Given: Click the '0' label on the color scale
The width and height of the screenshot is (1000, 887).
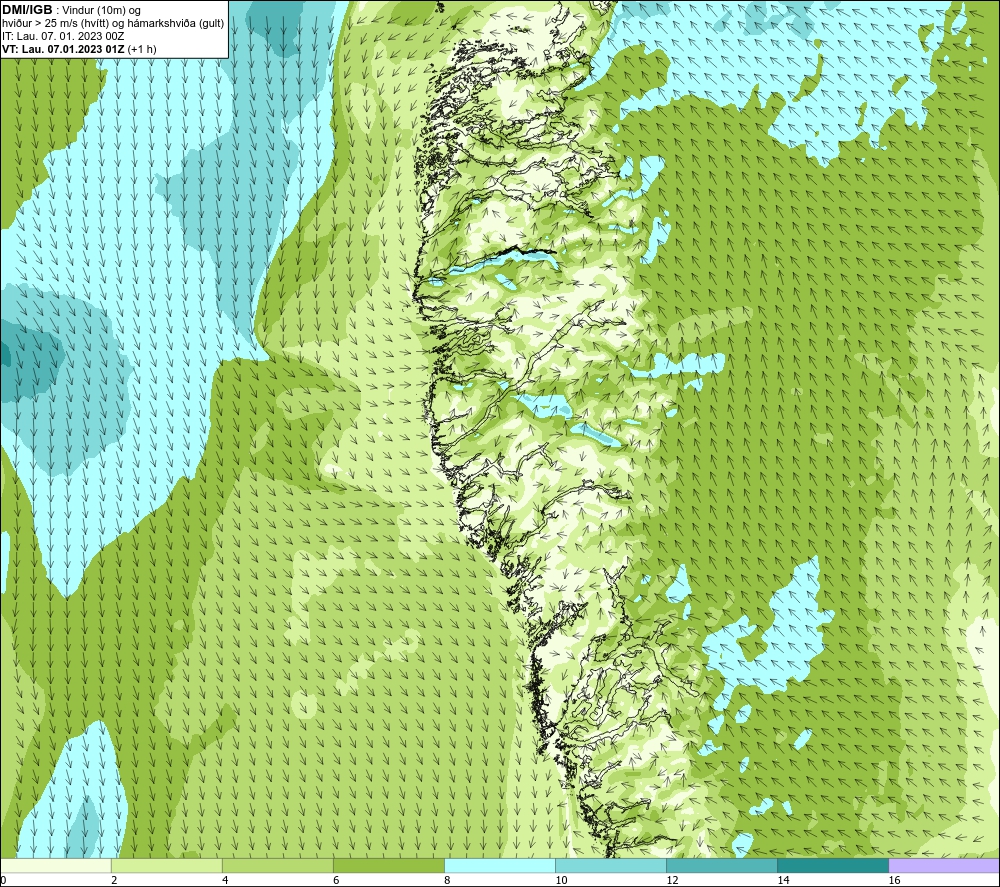Looking at the screenshot, I should pos(3,880).
